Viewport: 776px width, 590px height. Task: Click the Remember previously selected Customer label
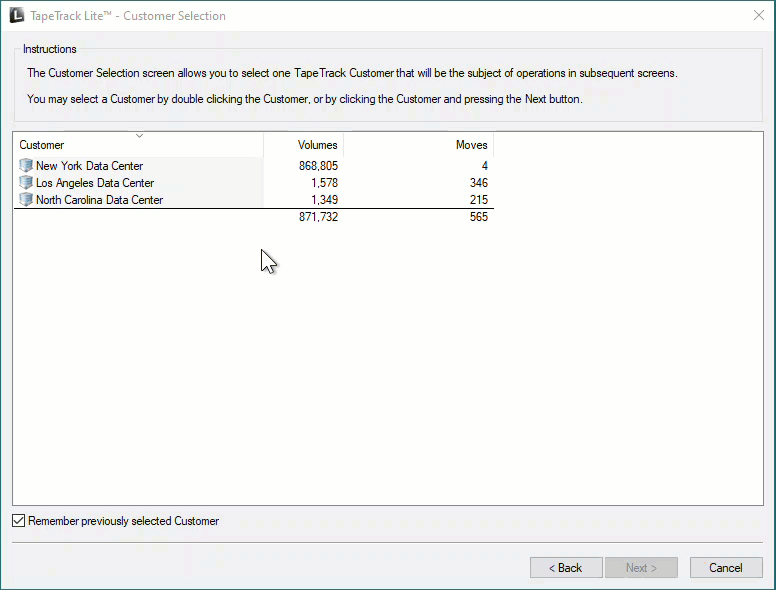pyautogui.click(x=124, y=521)
